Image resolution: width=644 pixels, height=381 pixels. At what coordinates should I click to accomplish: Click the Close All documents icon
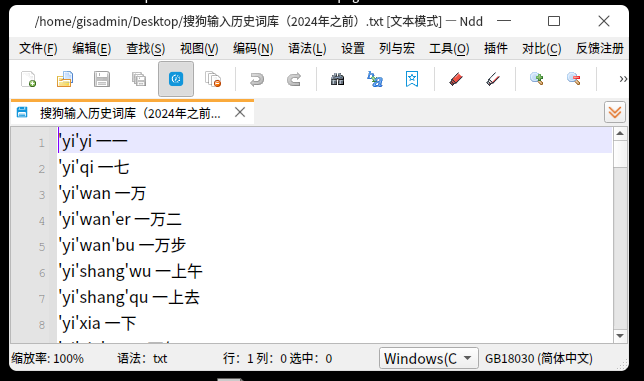point(213,79)
